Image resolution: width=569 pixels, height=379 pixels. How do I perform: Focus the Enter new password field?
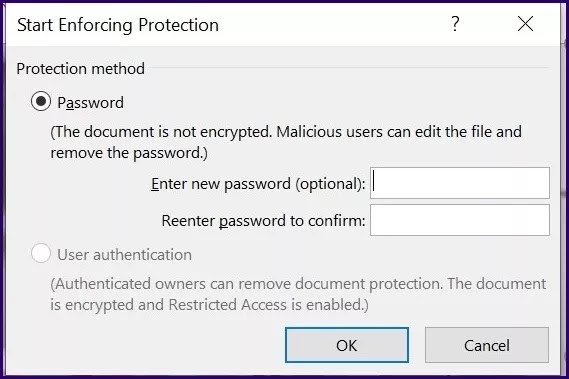coord(460,183)
